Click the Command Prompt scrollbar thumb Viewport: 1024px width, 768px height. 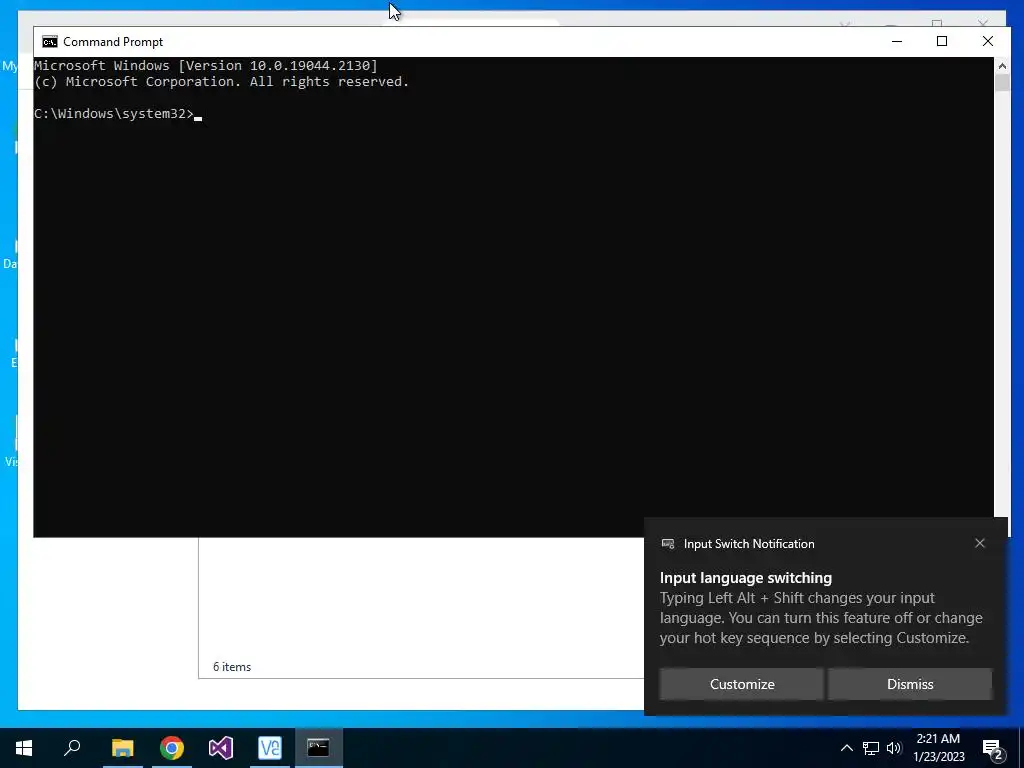click(1002, 83)
